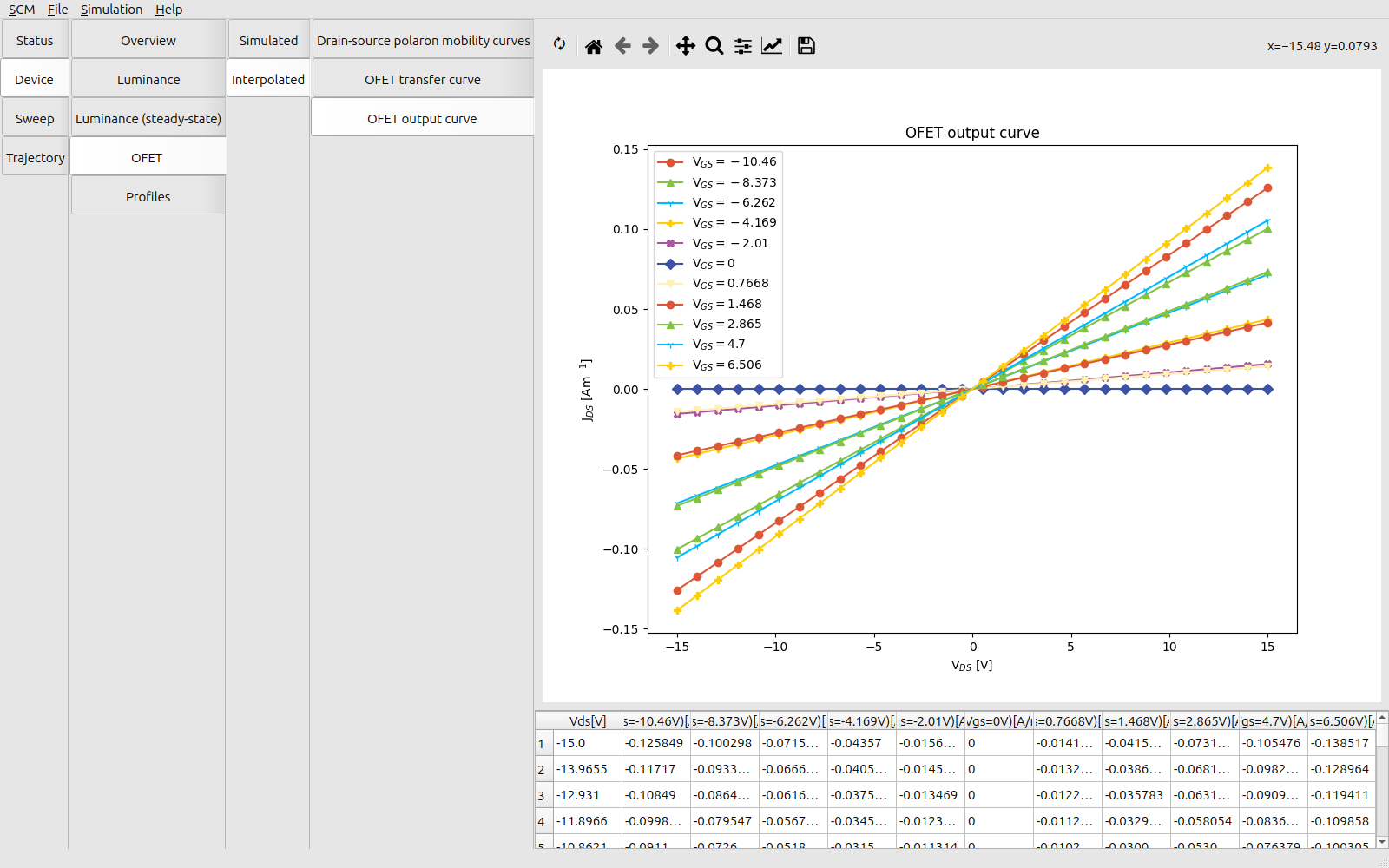Open Drain-source polaron mobility curves tab
Image resolution: width=1389 pixels, height=868 pixels.
pyautogui.click(x=423, y=41)
